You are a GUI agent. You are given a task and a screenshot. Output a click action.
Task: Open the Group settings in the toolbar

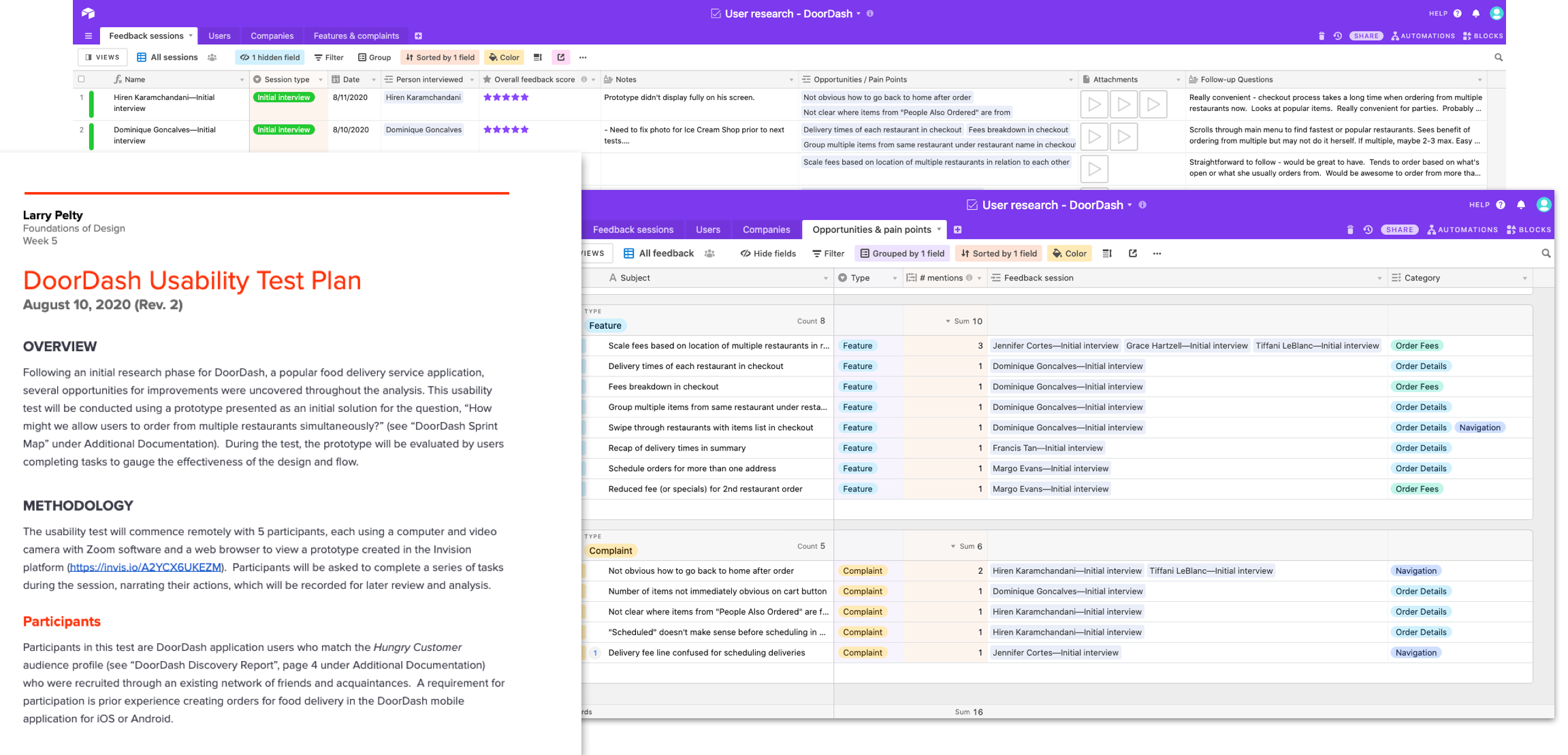(374, 57)
